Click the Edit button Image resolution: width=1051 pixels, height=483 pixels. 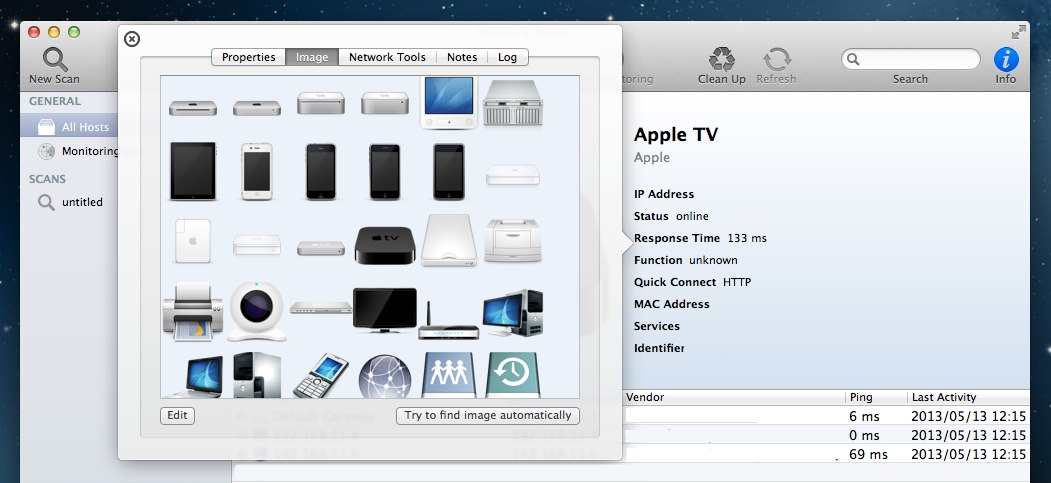(178, 415)
